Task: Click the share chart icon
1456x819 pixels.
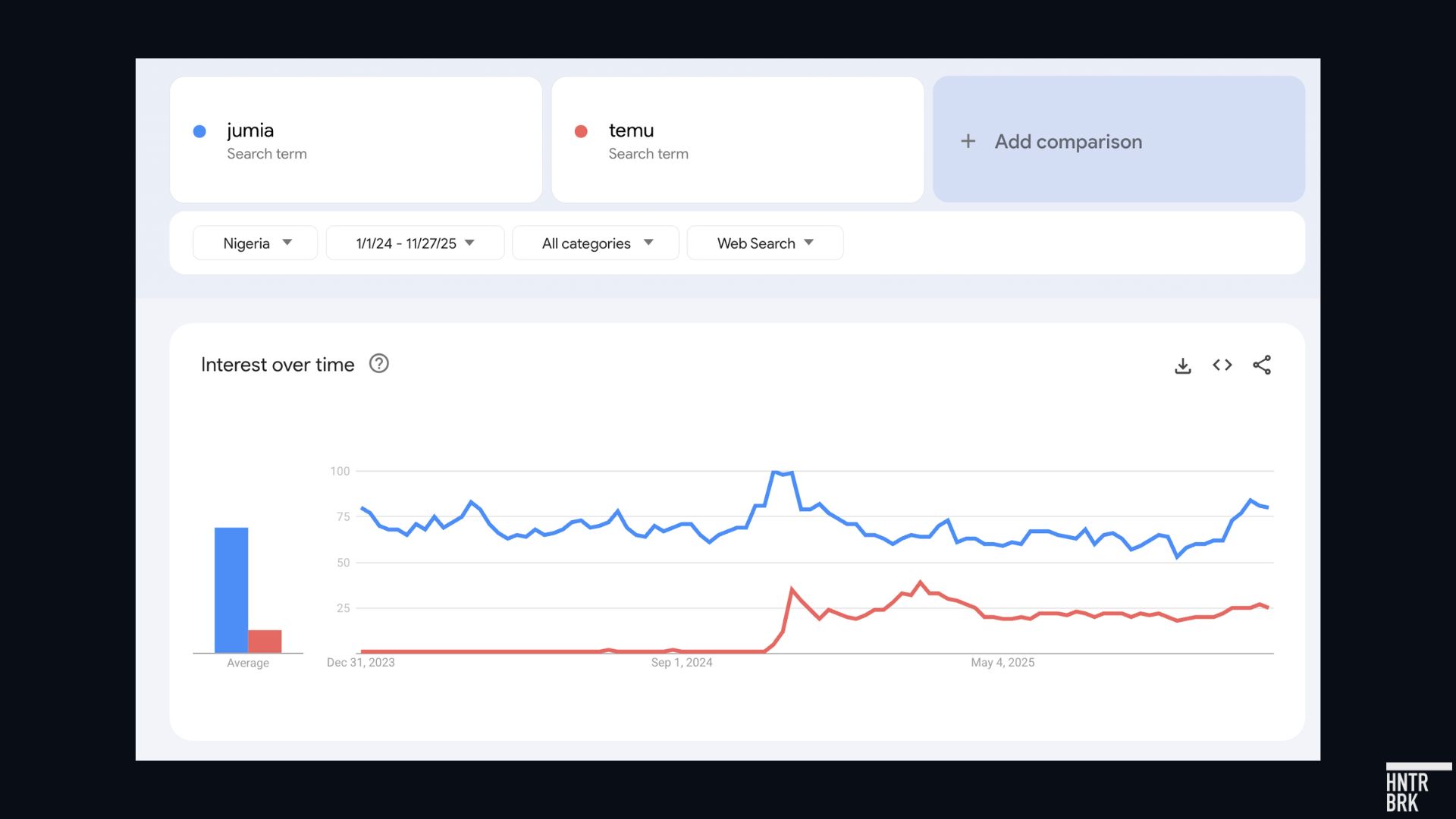Action: (1262, 366)
